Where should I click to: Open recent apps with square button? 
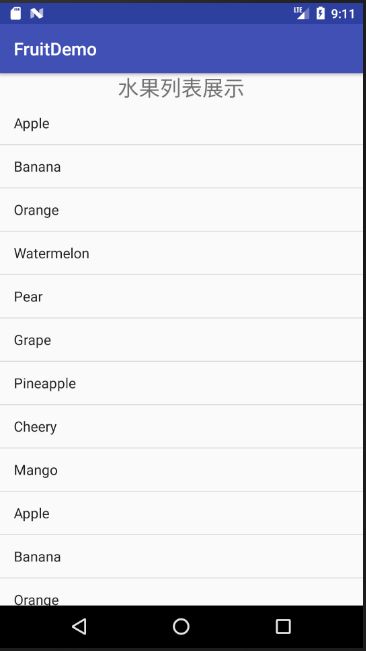283,626
